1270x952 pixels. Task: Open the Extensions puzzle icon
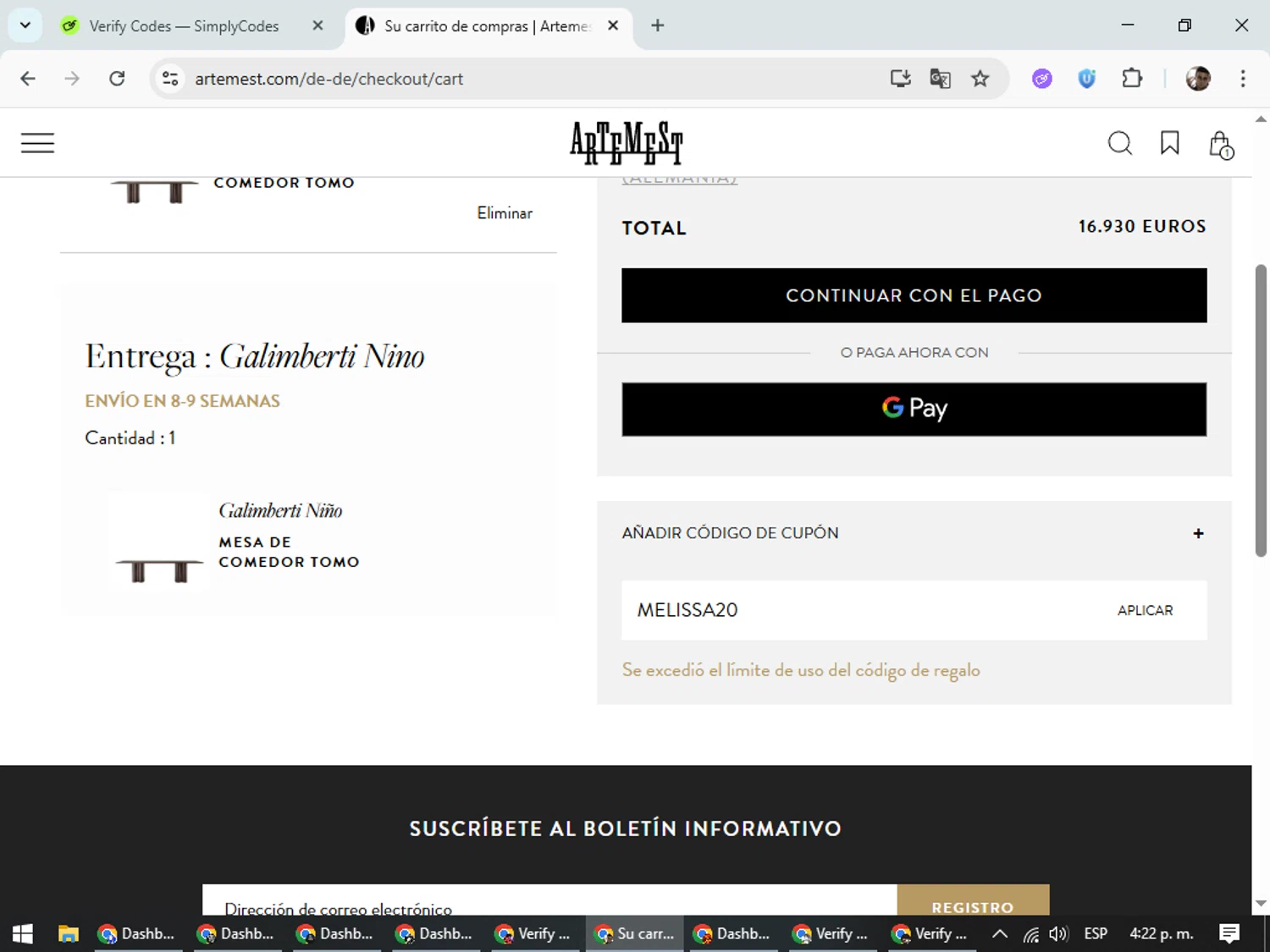(x=1132, y=79)
